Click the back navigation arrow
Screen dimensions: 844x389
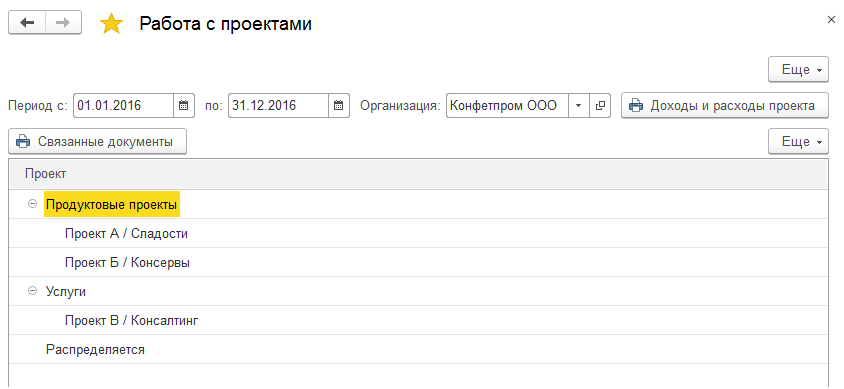pos(27,23)
